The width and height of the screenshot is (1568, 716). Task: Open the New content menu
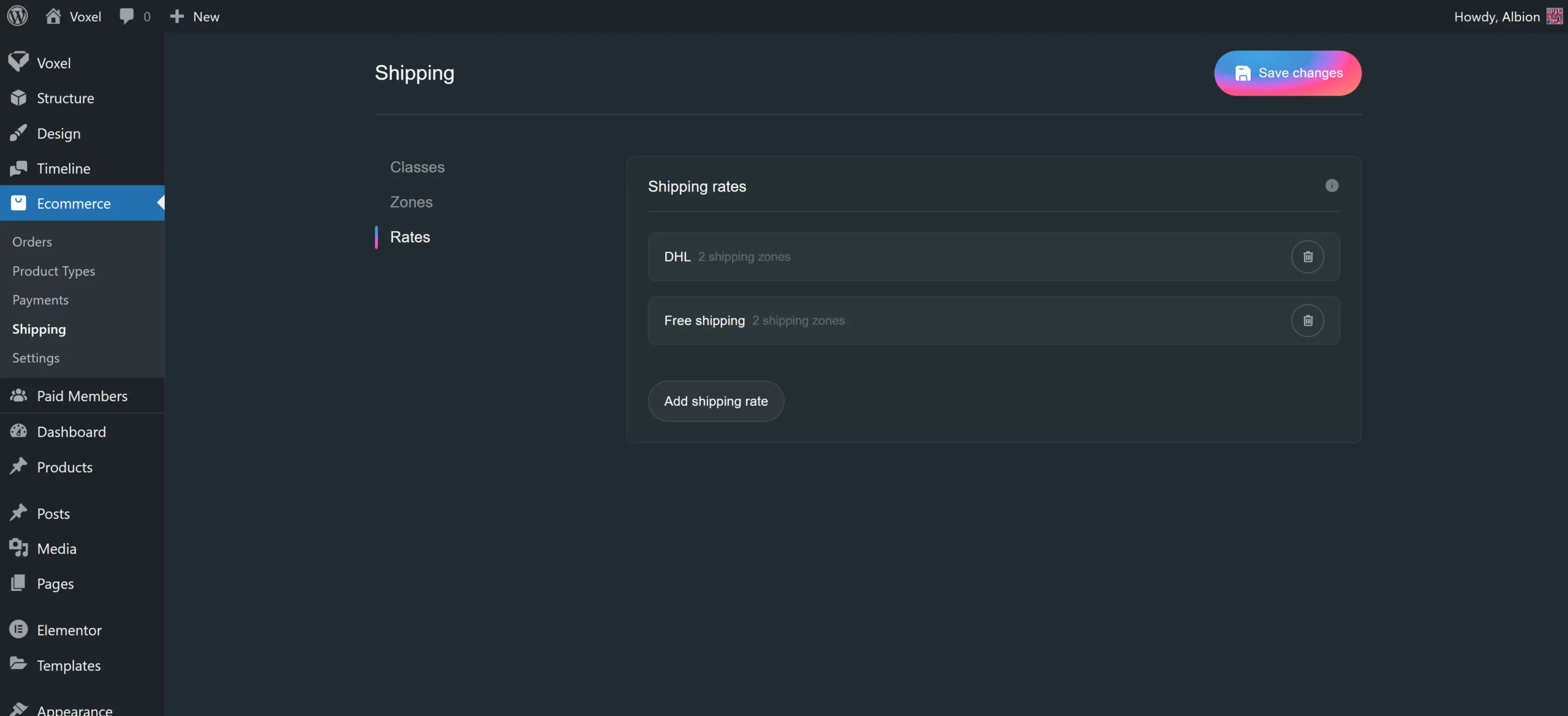195,17
